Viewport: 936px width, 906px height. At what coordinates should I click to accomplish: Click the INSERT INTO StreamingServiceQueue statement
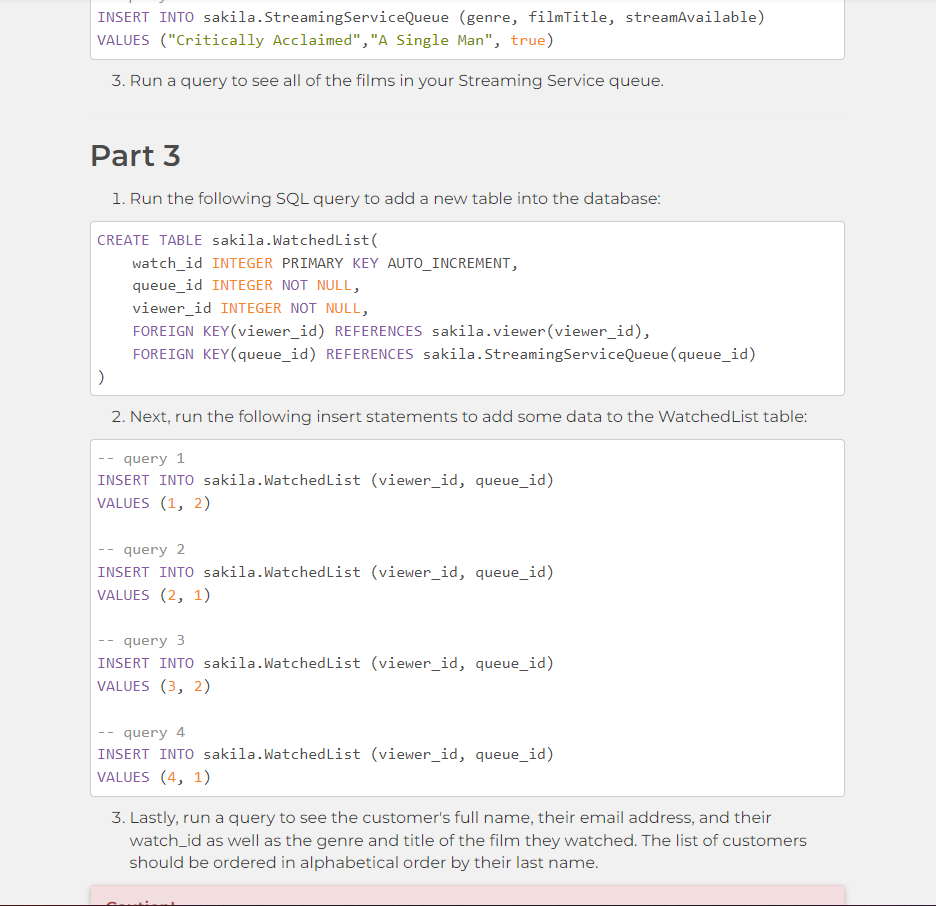(430, 16)
